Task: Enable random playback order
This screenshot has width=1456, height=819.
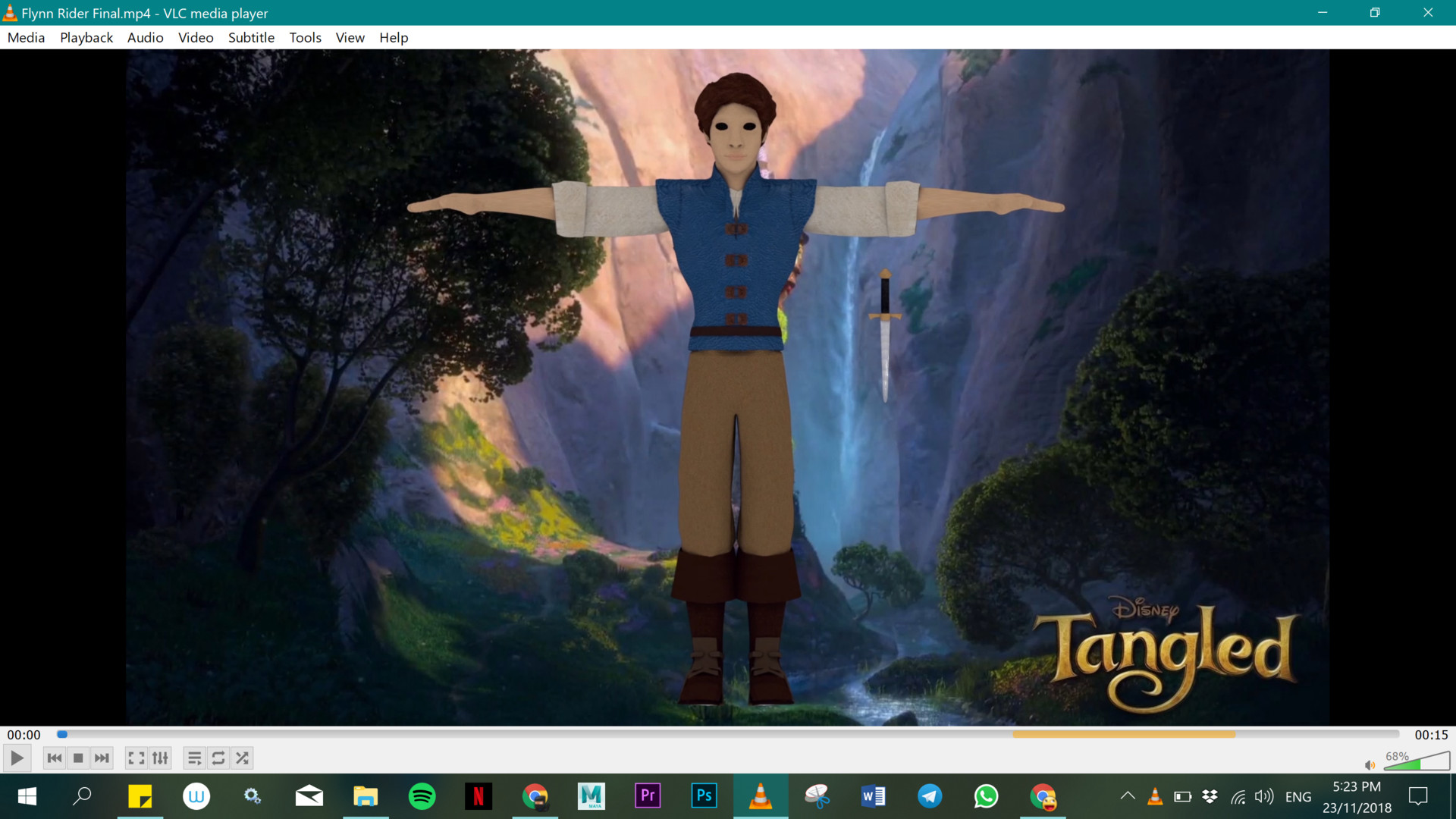Action: click(x=243, y=758)
